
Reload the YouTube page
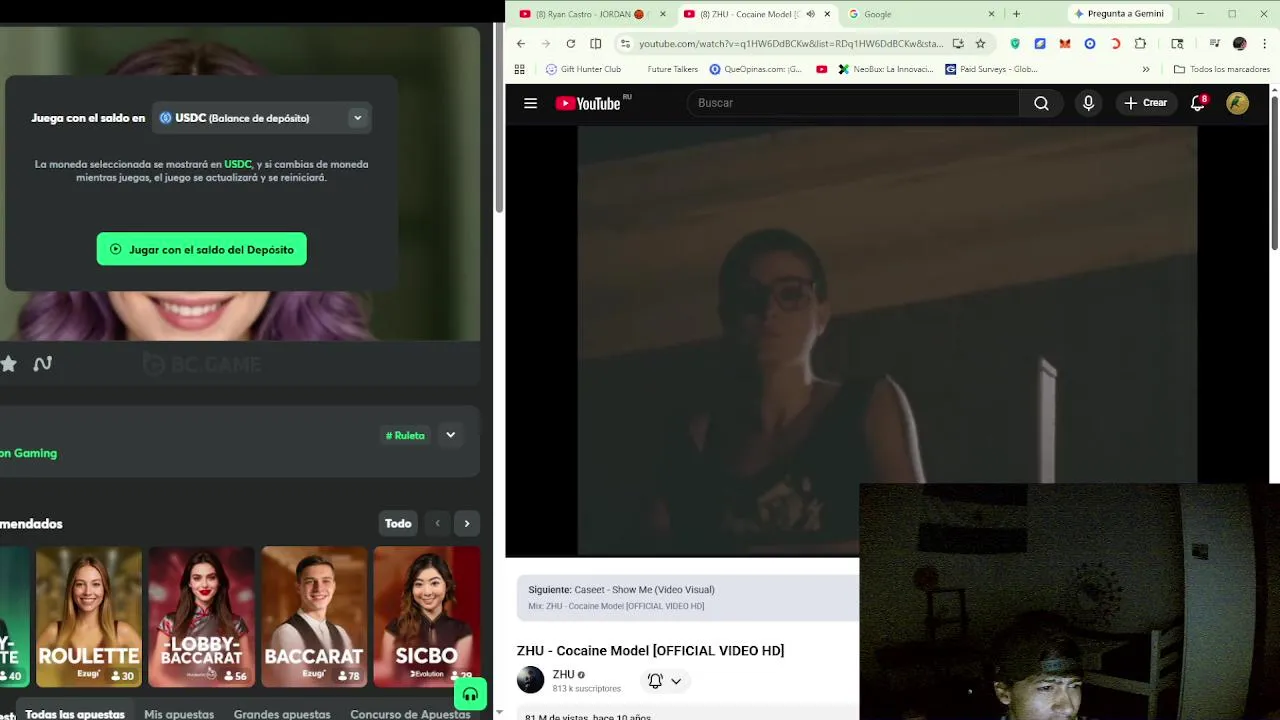tap(570, 43)
